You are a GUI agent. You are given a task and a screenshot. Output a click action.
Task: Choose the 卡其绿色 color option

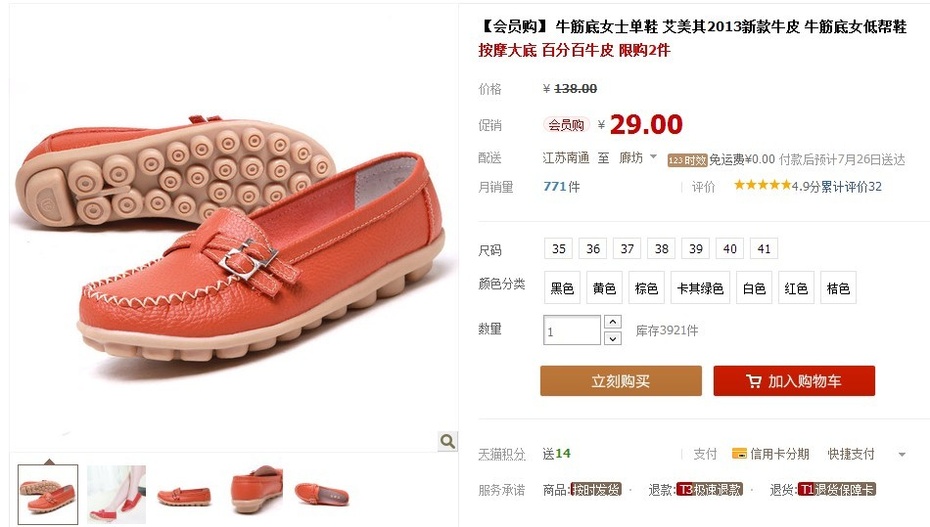coord(700,288)
